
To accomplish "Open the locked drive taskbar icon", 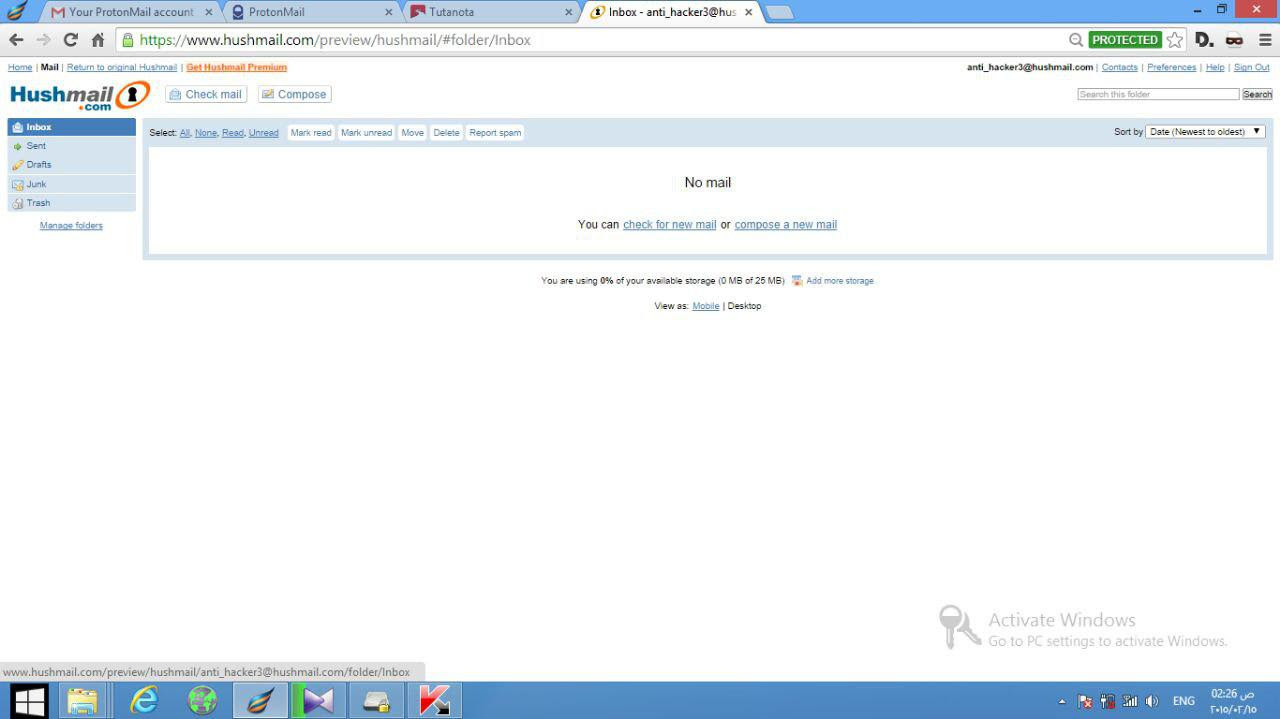I will coord(376,701).
